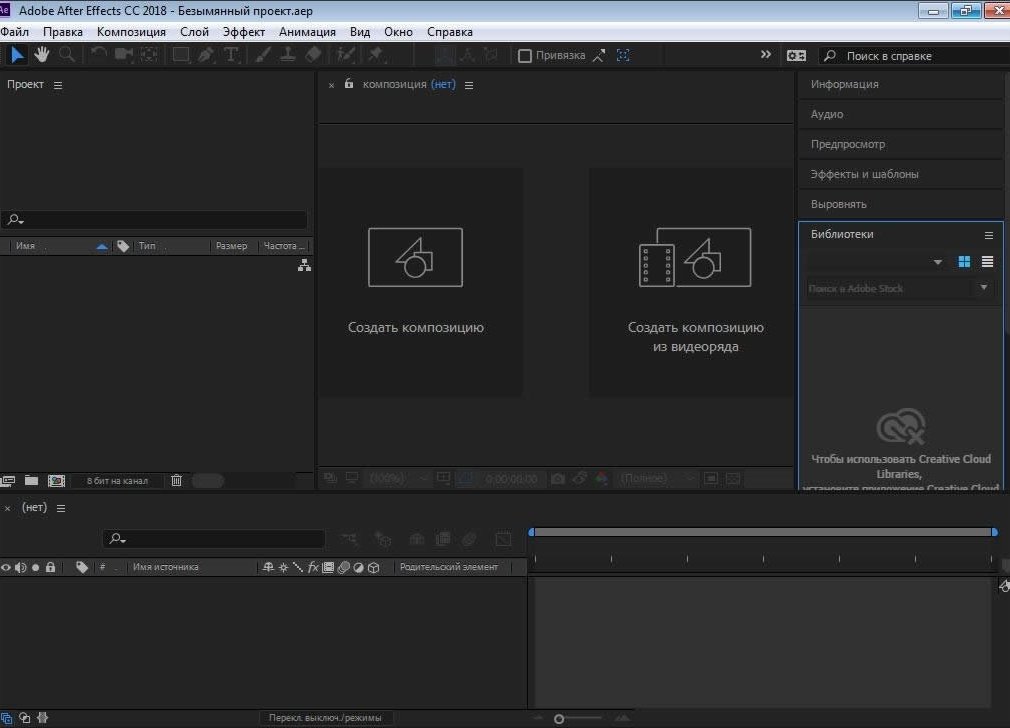Choose the Type (T) tool
This screenshot has width=1010, height=728.
(231, 55)
